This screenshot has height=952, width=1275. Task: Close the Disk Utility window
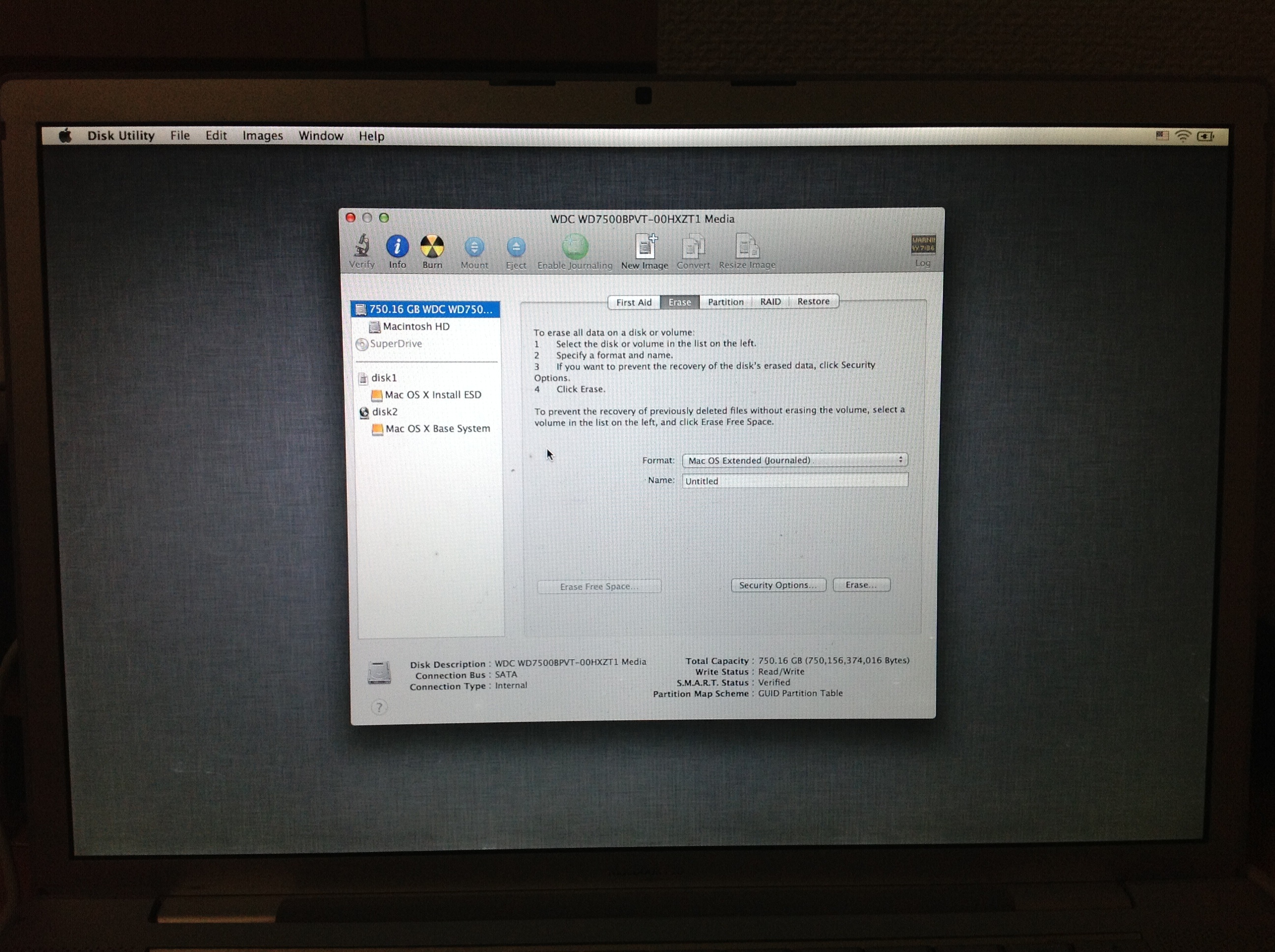click(x=350, y=218)
